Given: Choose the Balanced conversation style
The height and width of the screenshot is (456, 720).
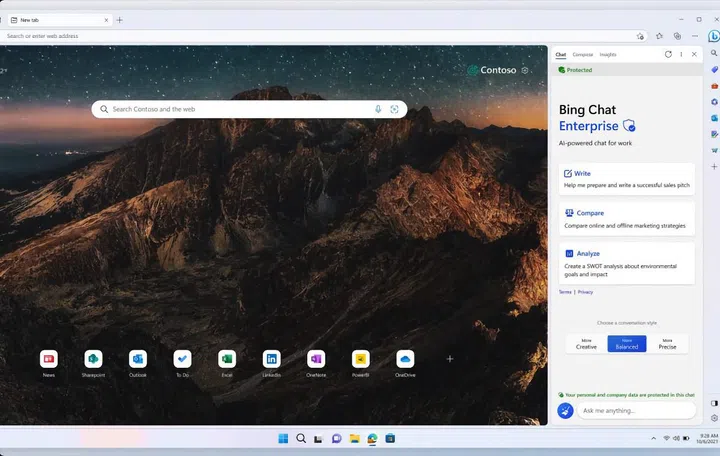Looking at the screenshot, I should [626, 344].
